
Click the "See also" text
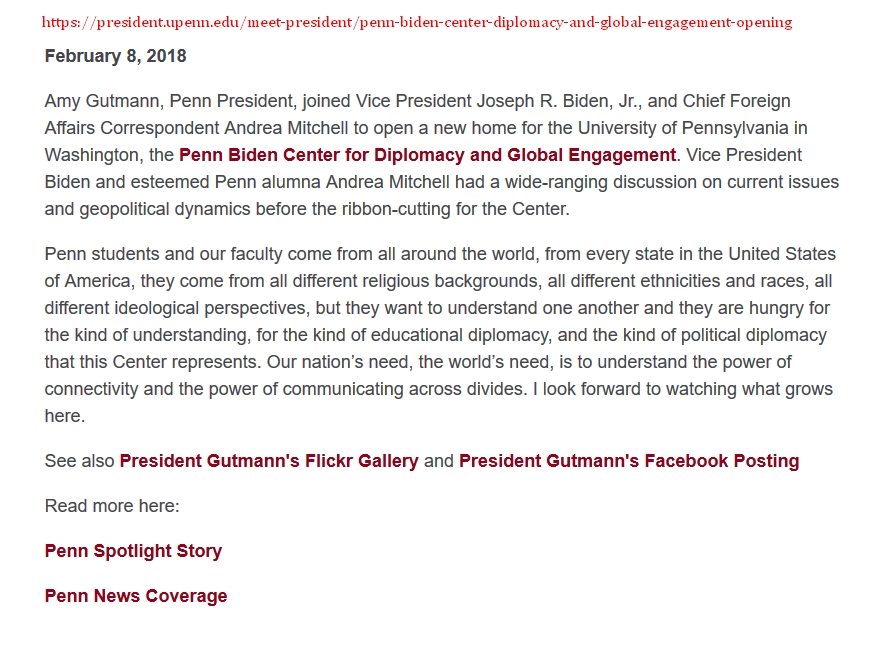(80, 461)
